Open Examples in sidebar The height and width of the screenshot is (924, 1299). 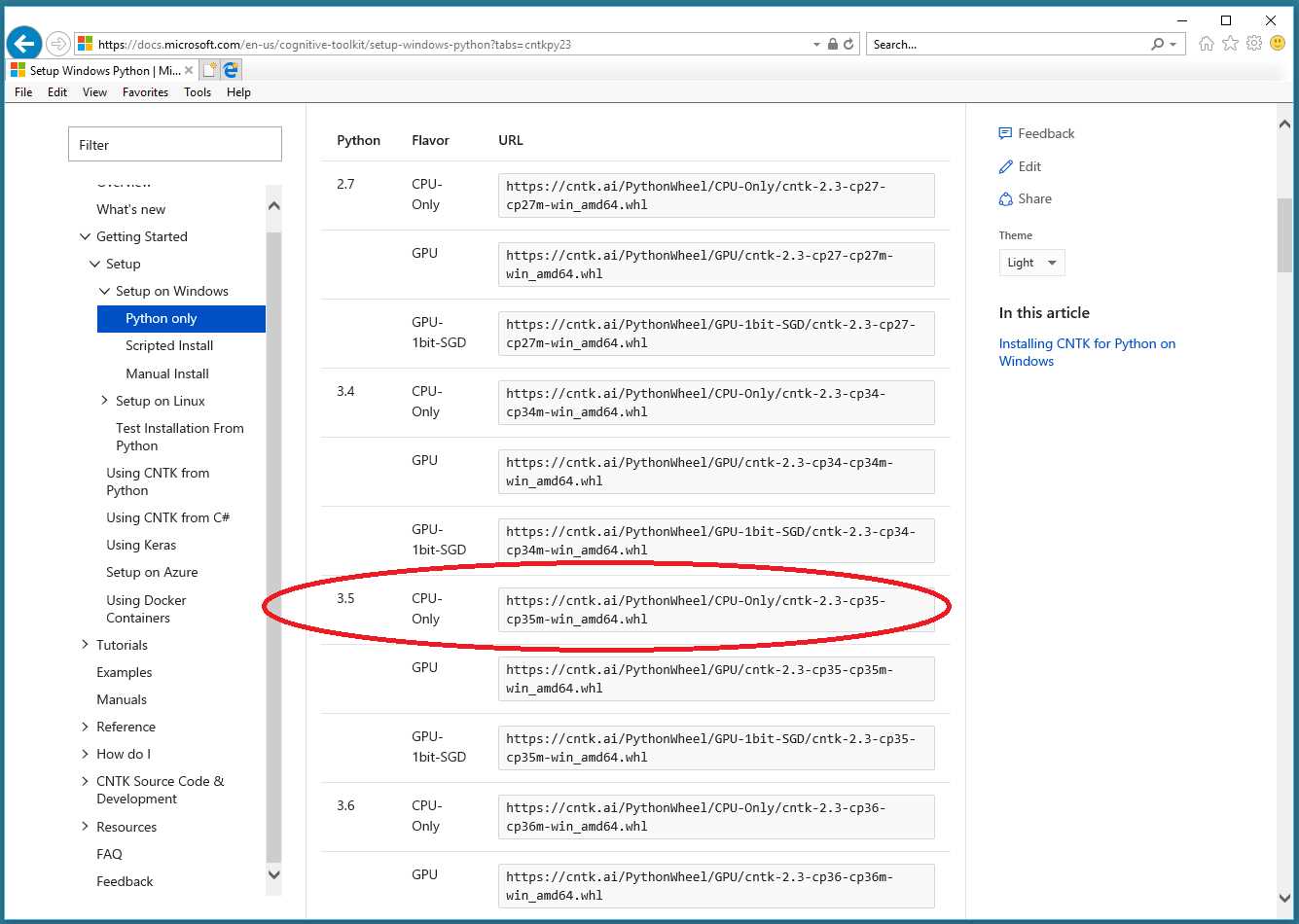(125, 672)
